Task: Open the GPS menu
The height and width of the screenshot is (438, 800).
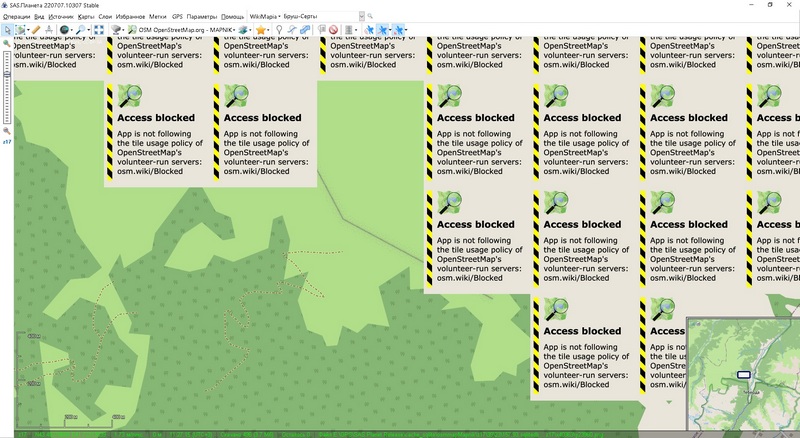Action: point(177,17)
